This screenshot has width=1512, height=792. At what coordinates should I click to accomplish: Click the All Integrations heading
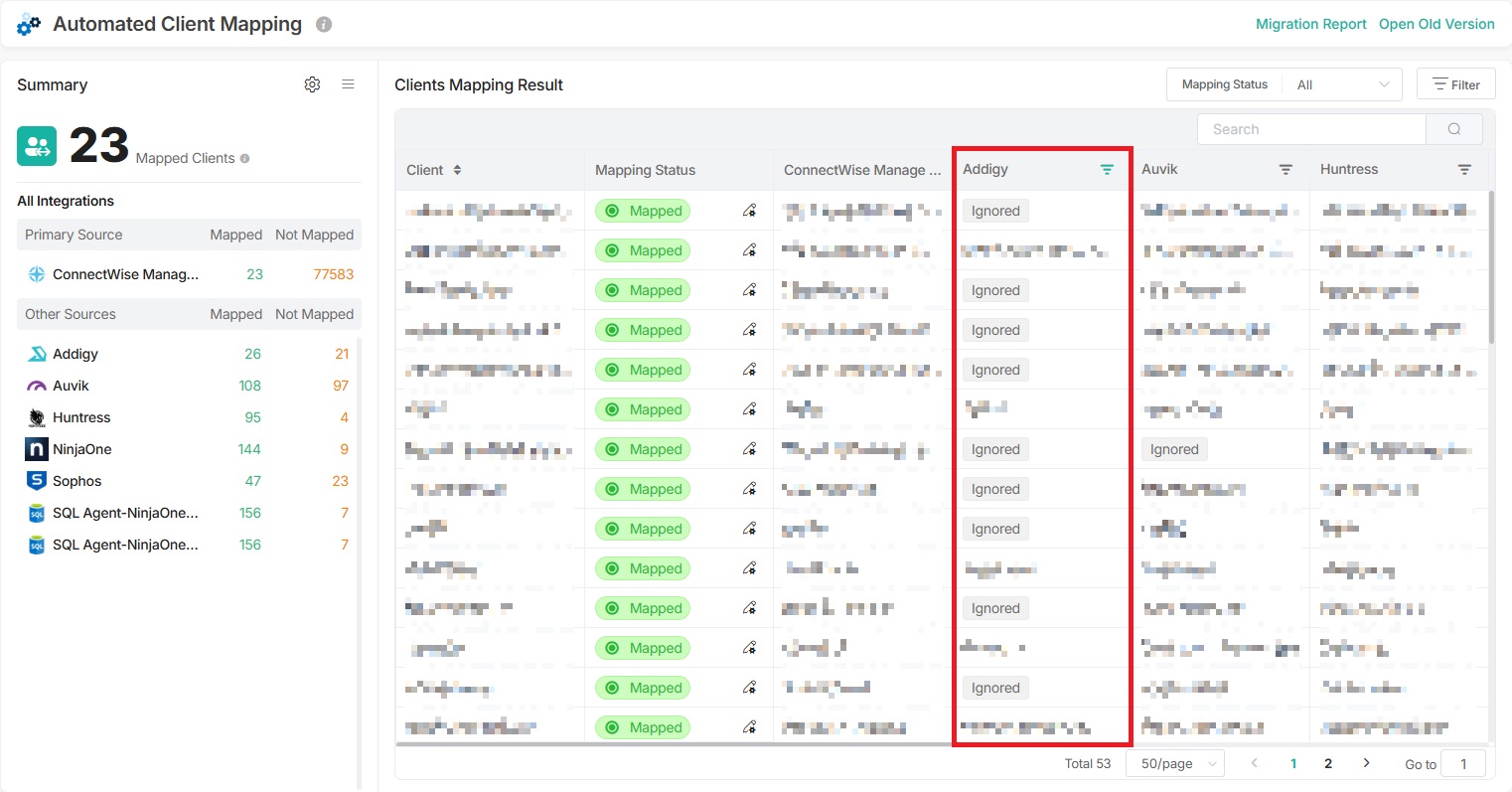click(x=66, y=201)
